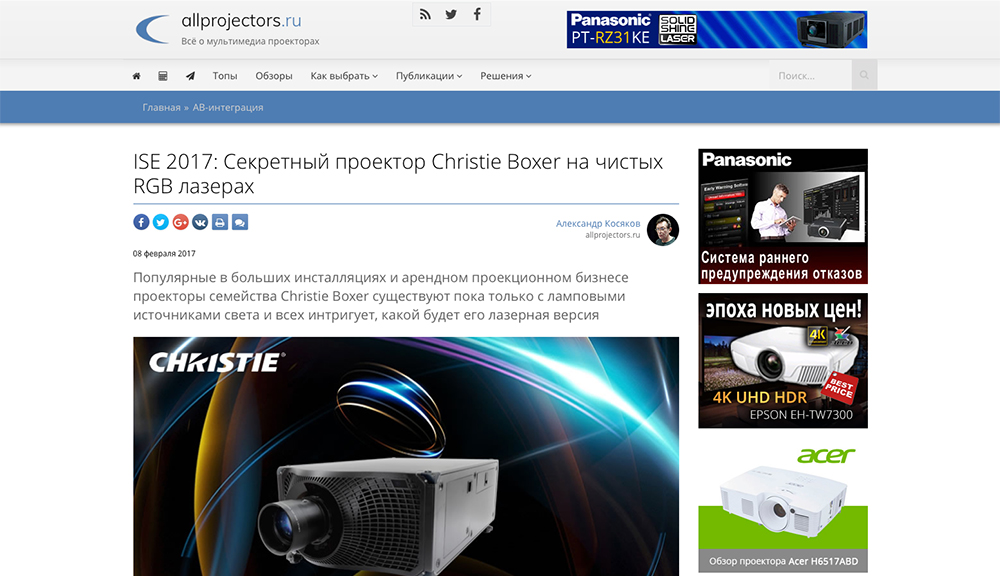This screenshot has width=1000, height=576.
Task: Open the calculator icon in navigation bar
Action: [163, 76]
